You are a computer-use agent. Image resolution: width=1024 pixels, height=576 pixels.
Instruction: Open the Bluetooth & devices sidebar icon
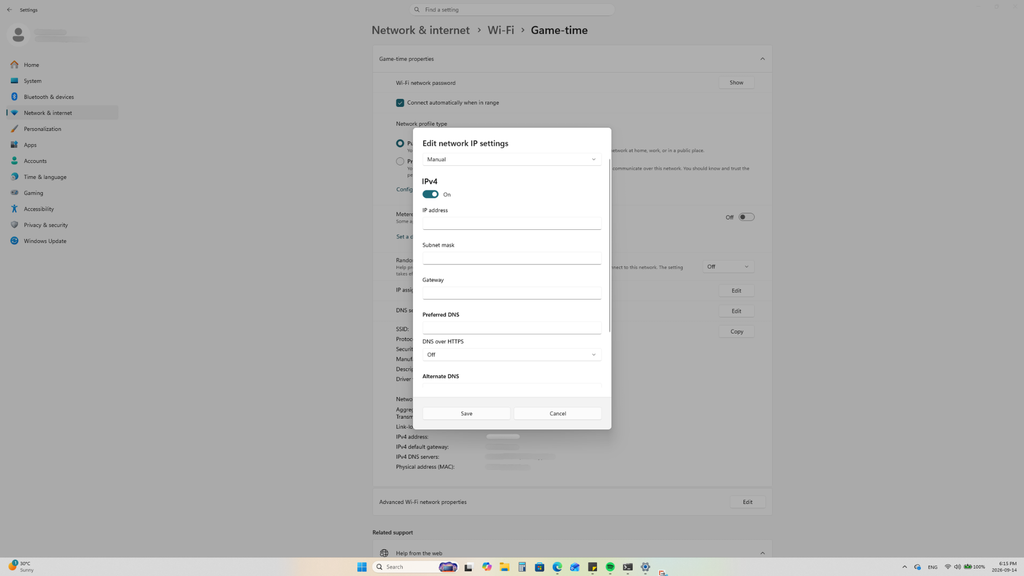point(14,97)
